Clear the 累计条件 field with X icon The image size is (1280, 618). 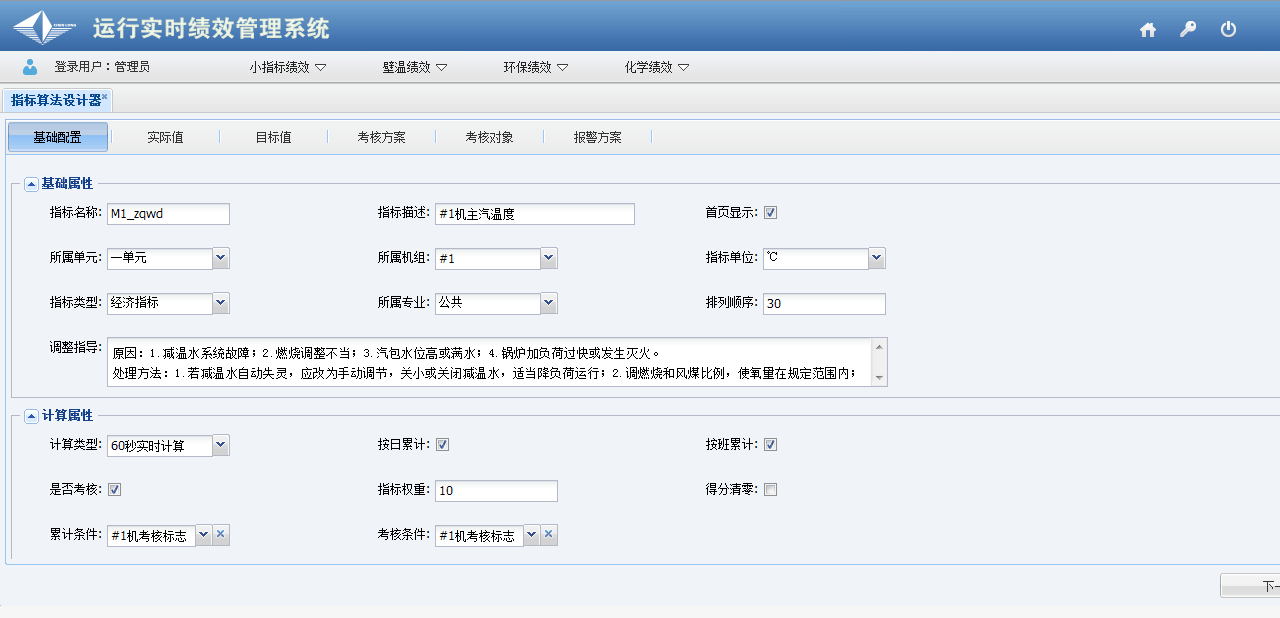pyautogui.click(x=221, y=535)
